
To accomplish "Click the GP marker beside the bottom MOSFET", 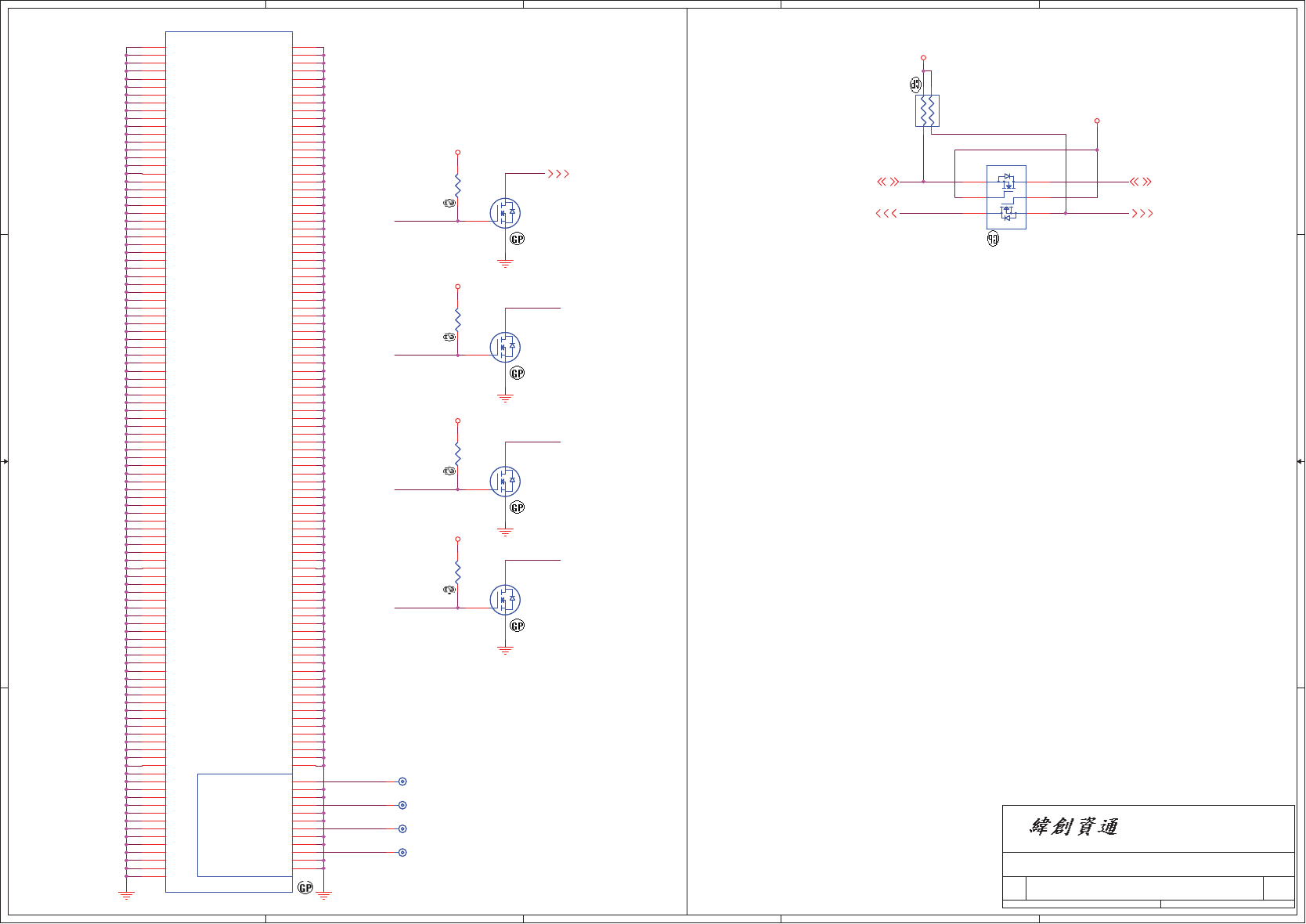I will pos(518,626).
